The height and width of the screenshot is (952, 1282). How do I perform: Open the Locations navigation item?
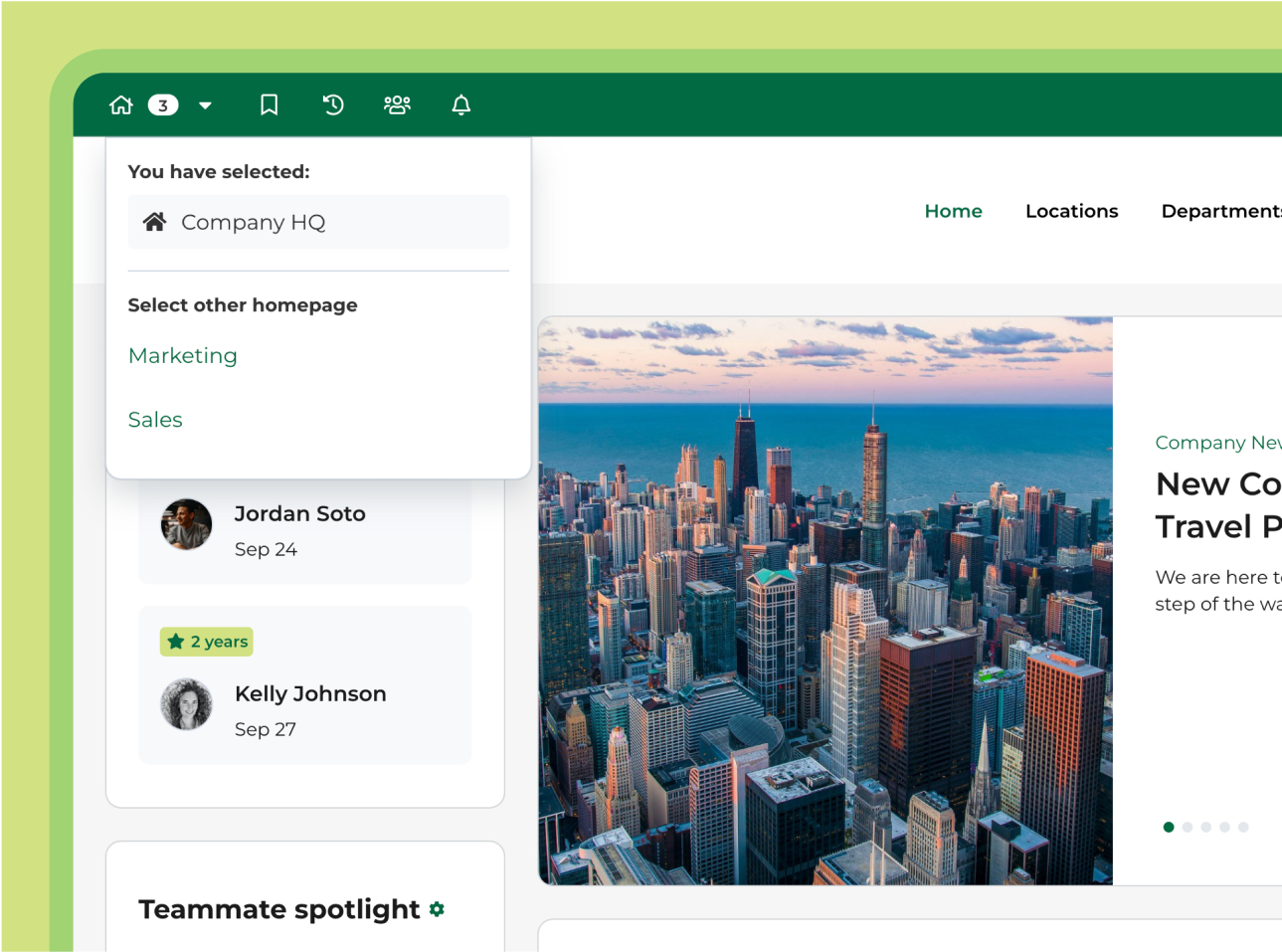tap(1071, 211)
